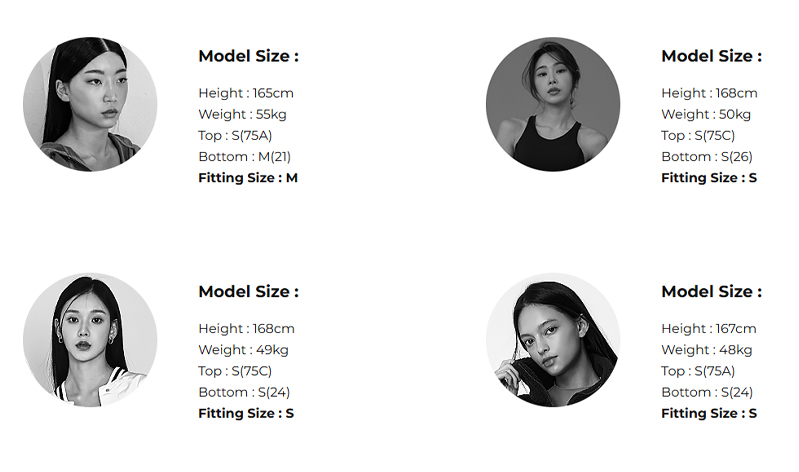This screenshot has width=799, height=472.
Task: Select the 'Bottom : S(26)' text
Action: pyautogui.click(x=707, y=156)
